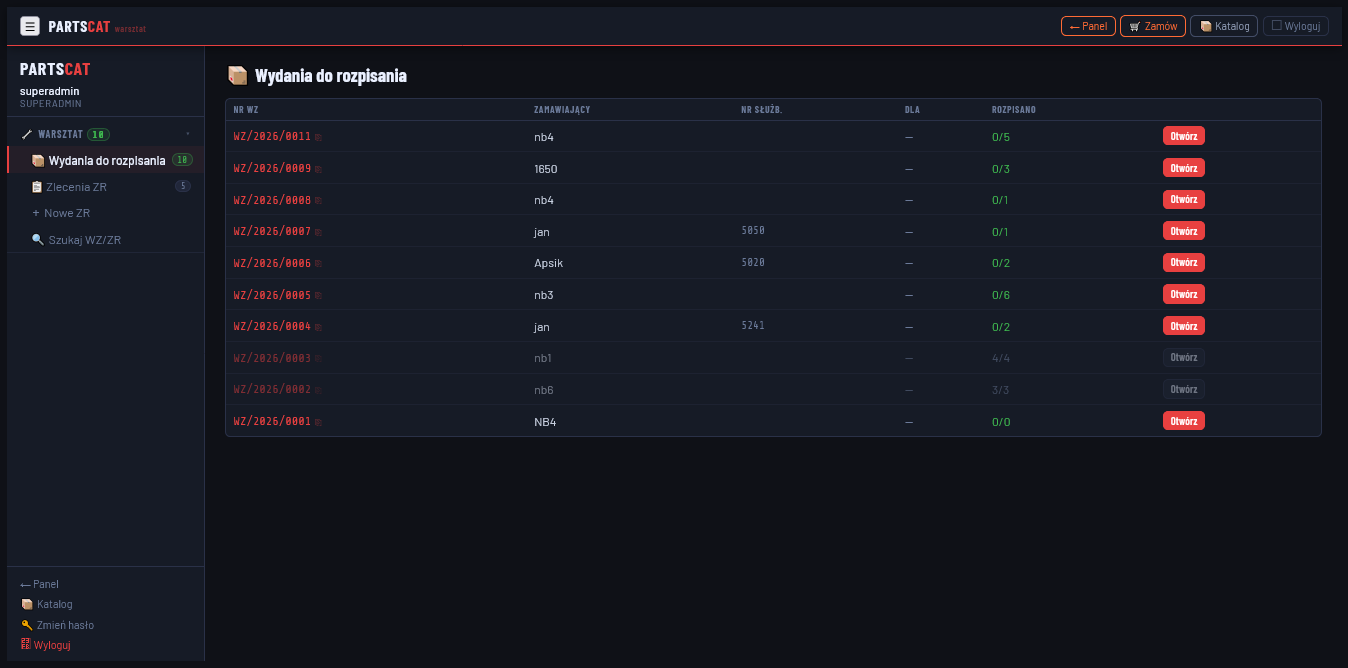Click copy icon next to WZ/2026/0004

(x=319, y=327)
